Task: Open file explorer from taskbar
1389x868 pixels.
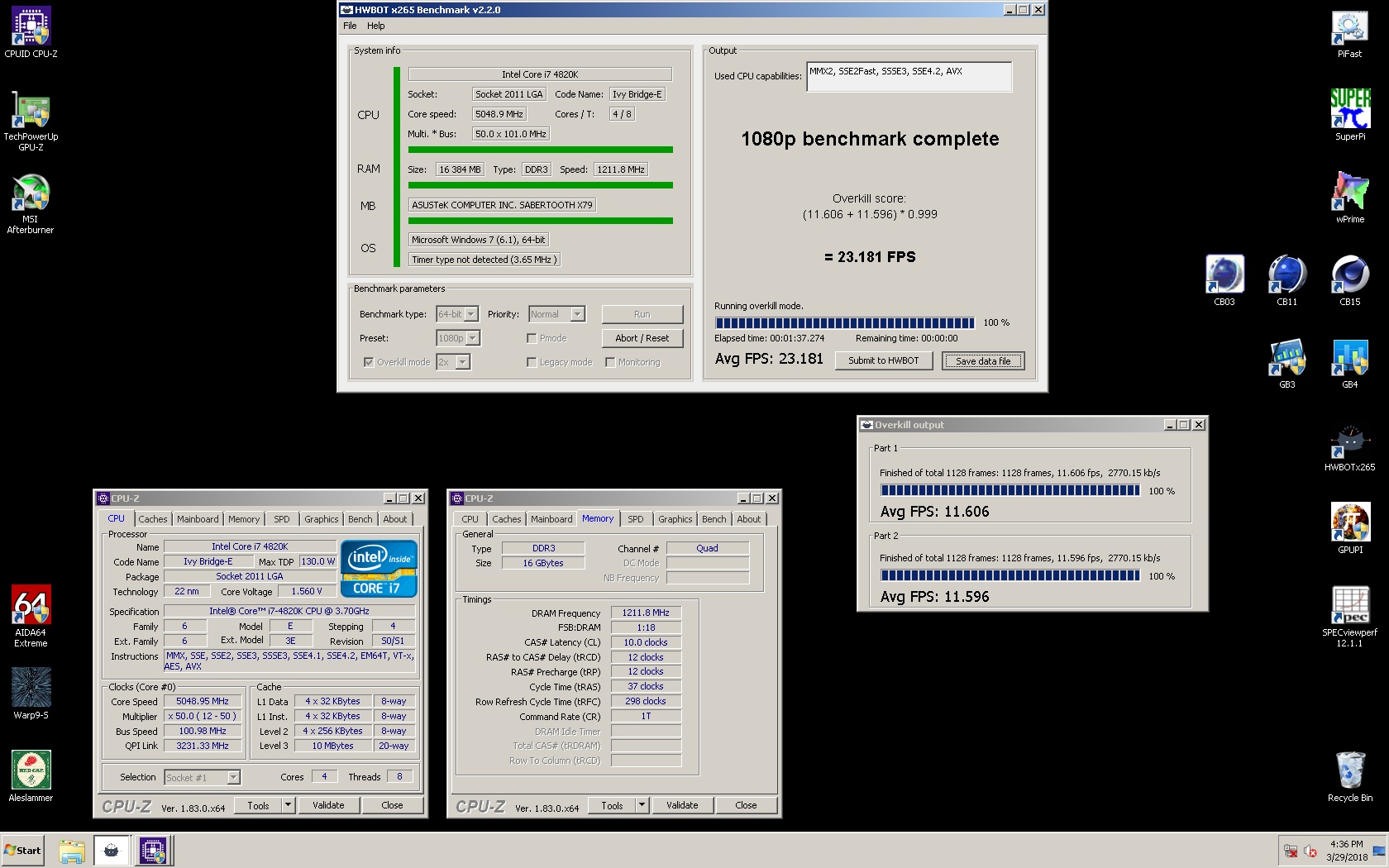Action: 72,851
